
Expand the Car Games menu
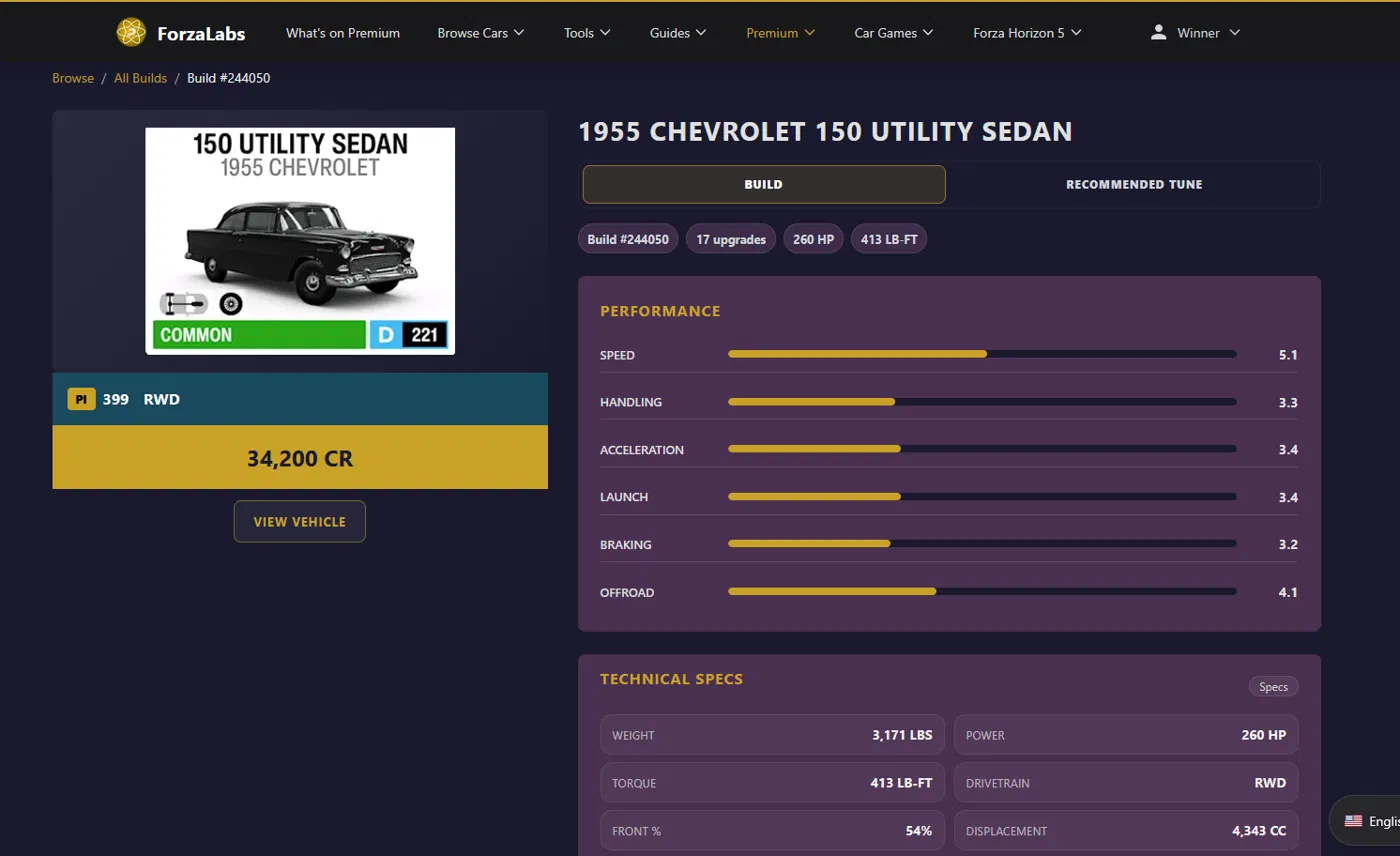(x=894, y=33)
